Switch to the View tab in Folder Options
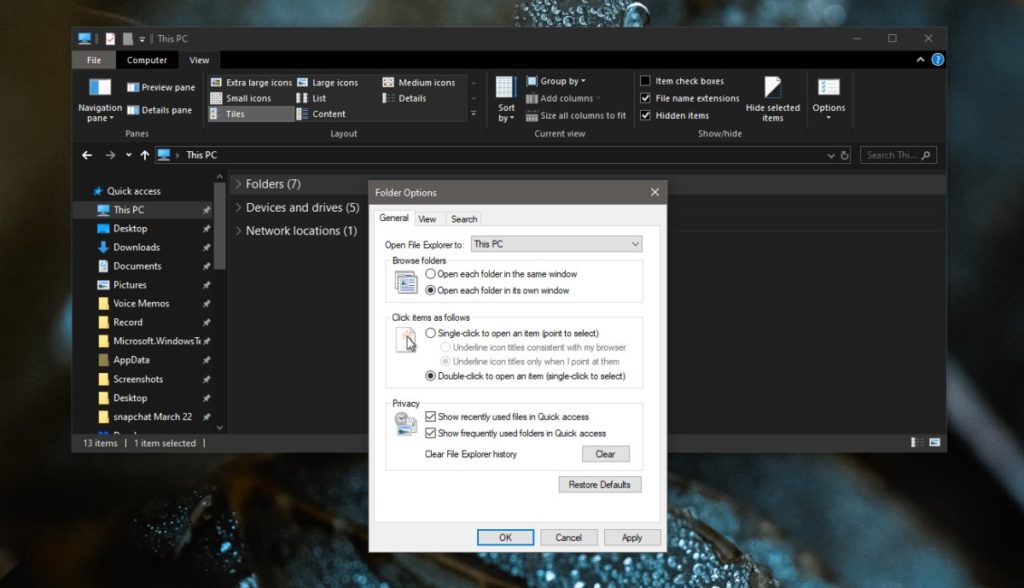This screenshot has width=1024, height=588. click(428, 218)
